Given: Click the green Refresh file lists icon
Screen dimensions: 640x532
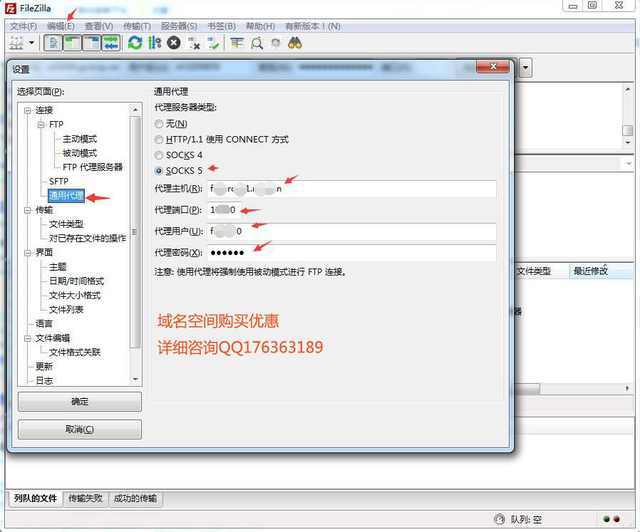Looking at the screenshot, I should tap(135, 42).
